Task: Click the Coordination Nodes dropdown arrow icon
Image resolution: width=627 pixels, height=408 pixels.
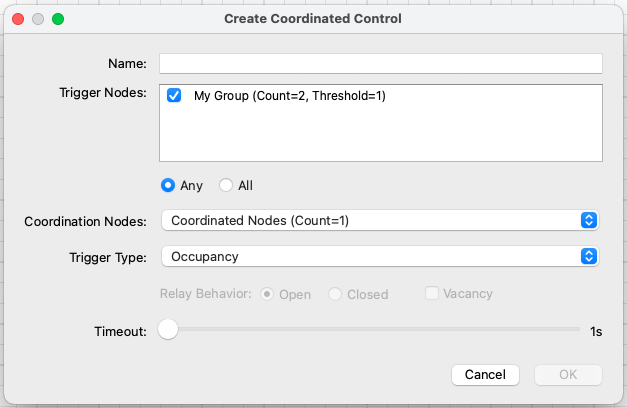Action: click(x=589, y=220)
